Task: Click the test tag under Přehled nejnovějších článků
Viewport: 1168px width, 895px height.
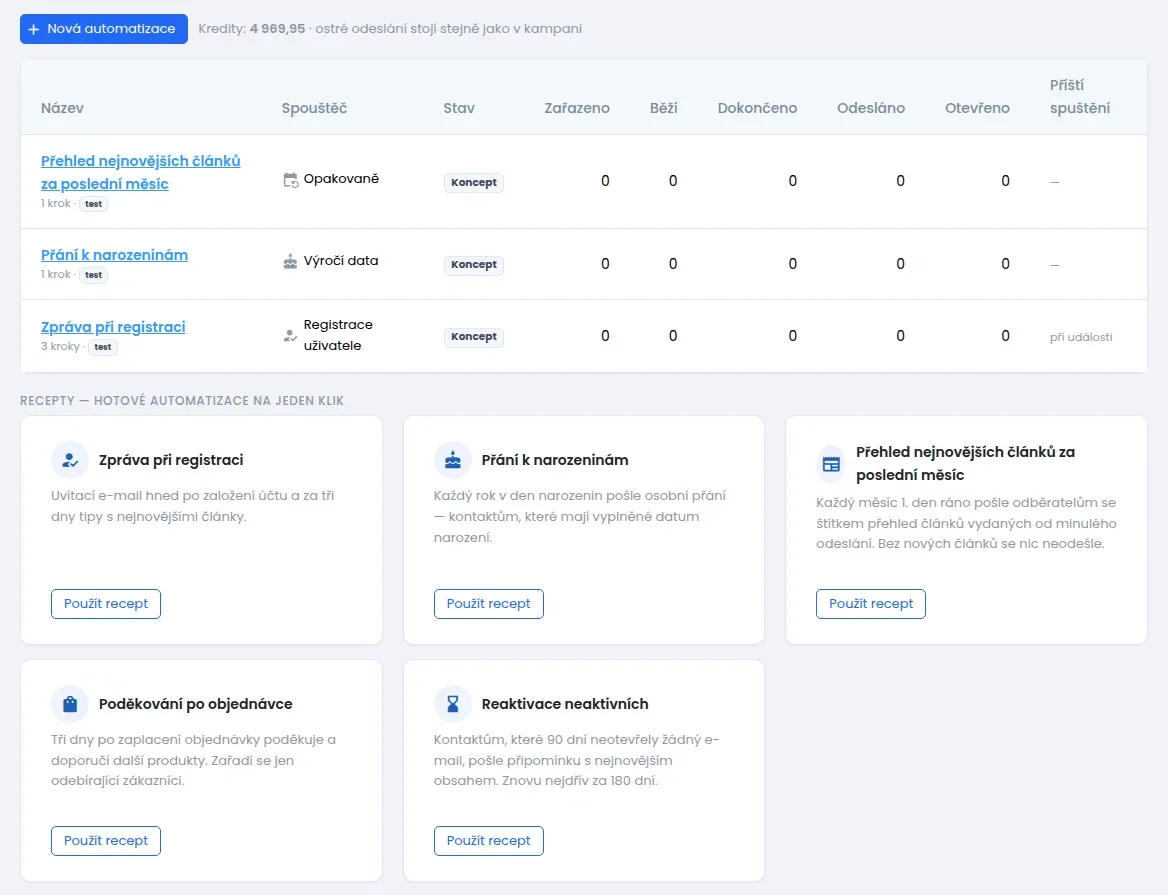Action: (93, 204)
